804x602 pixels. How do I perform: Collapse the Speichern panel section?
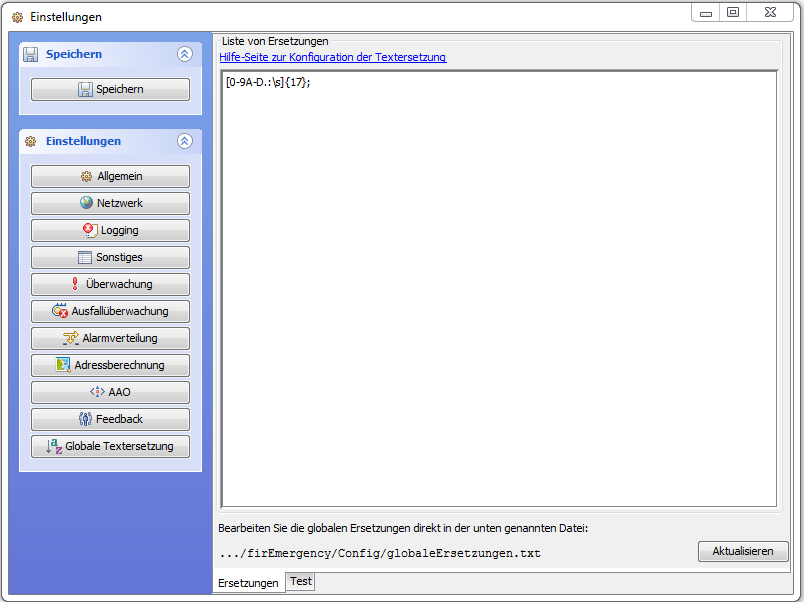tap(184, 54)
